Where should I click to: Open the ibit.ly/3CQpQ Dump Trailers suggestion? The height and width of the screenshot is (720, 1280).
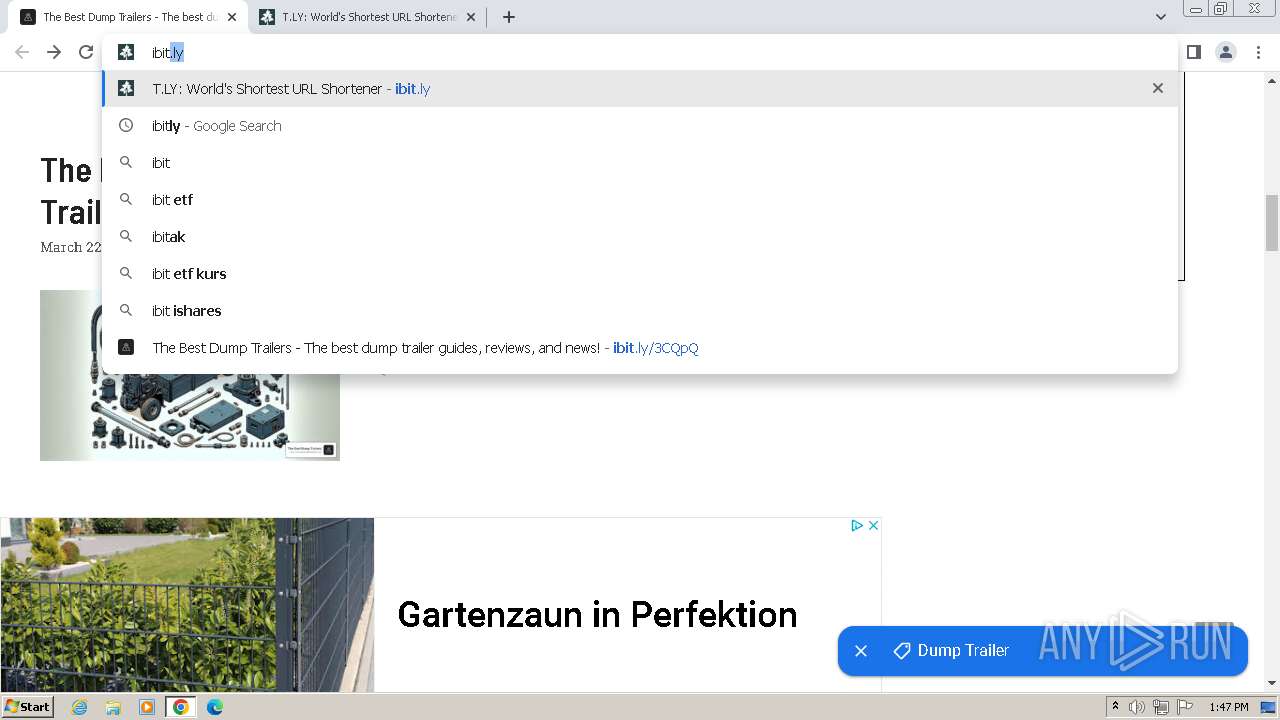(640, 348)
